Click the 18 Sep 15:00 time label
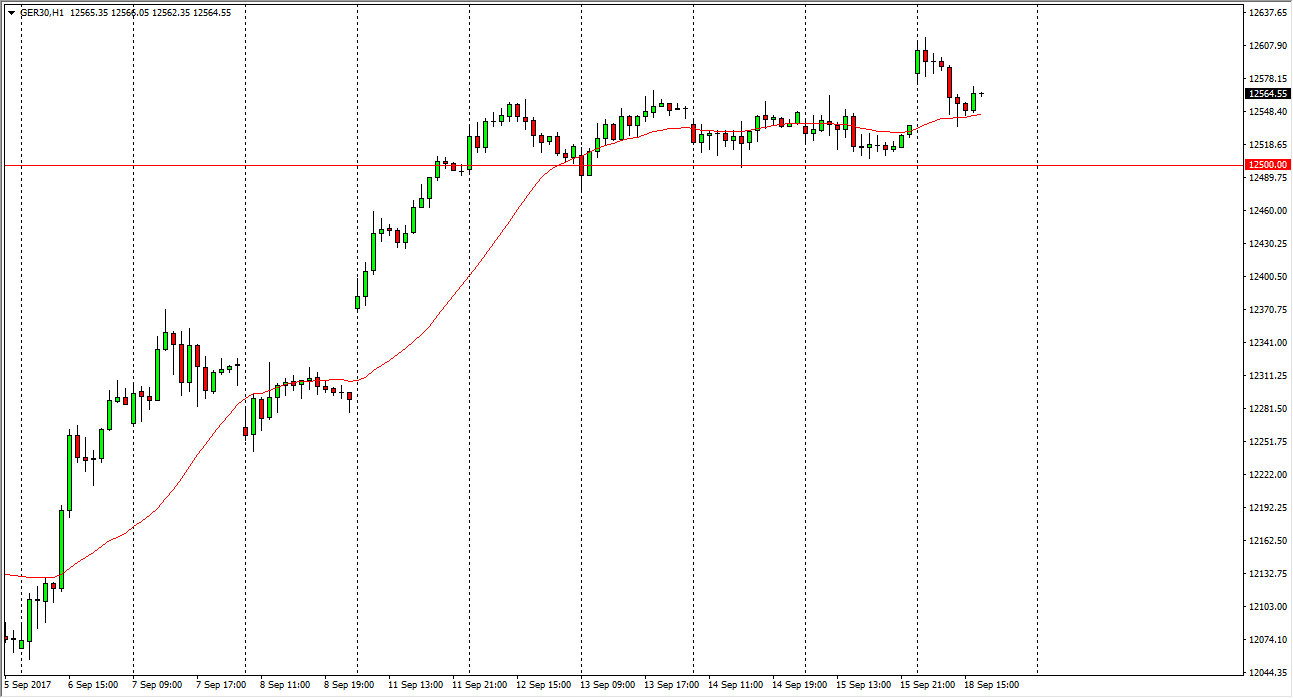1293x698 pixels. pyautogui.click(x=991, y=685)
